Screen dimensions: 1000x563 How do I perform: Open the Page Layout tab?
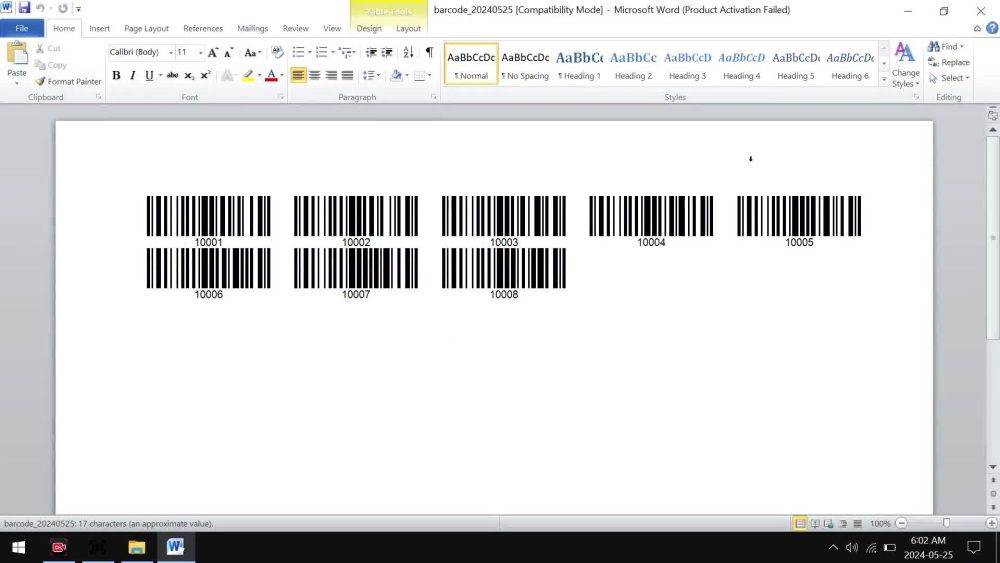(x=147, y=28)
